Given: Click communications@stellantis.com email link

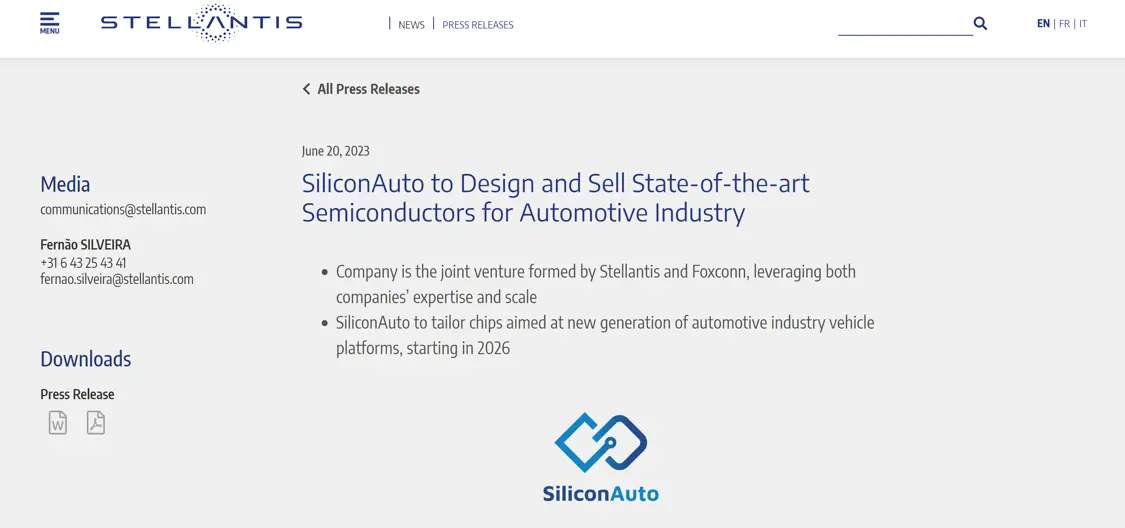Looking at the screenshot, I should click(123, 209).
